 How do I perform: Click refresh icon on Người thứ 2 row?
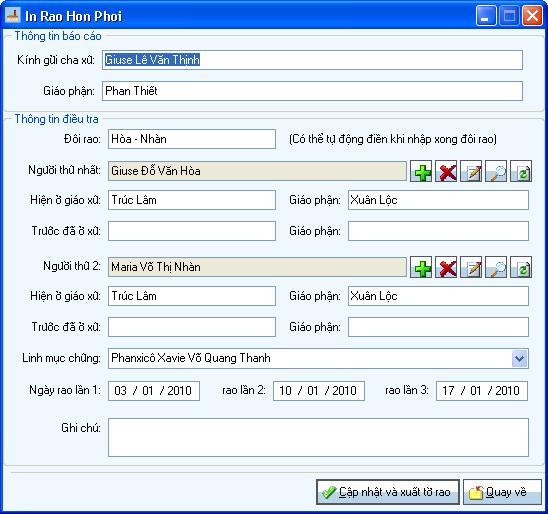pyautogui.click(x=521, y=267)
